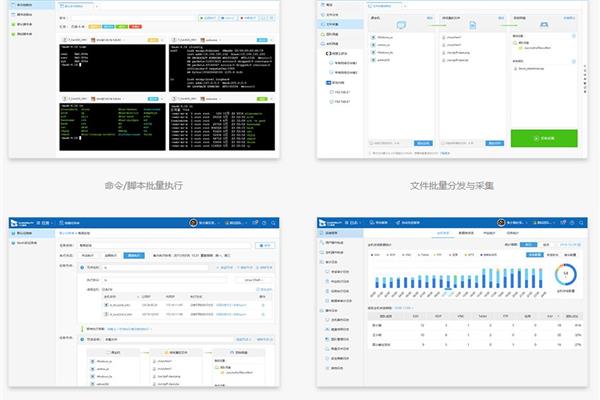
Task: Click the green status tag in filter row
Action: (x=122, y=26)
